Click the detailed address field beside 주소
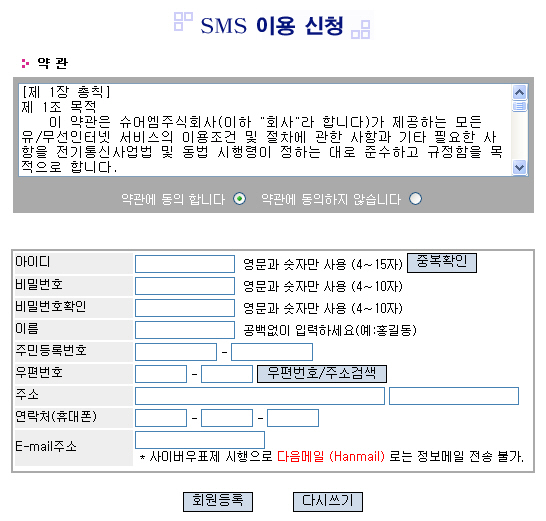Viewport: 546px width, 521px height. tap(454, 396)
